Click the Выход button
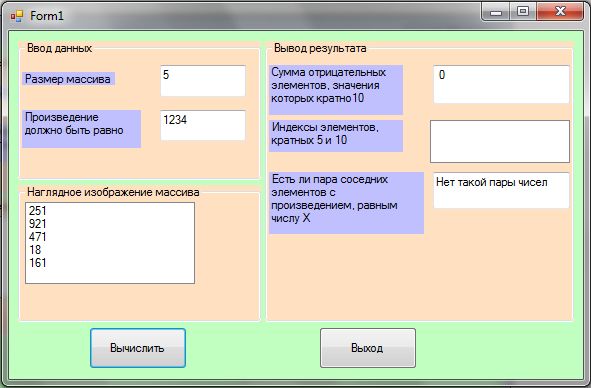This screenshot has width=591, height=388. (x=368, y=348)
